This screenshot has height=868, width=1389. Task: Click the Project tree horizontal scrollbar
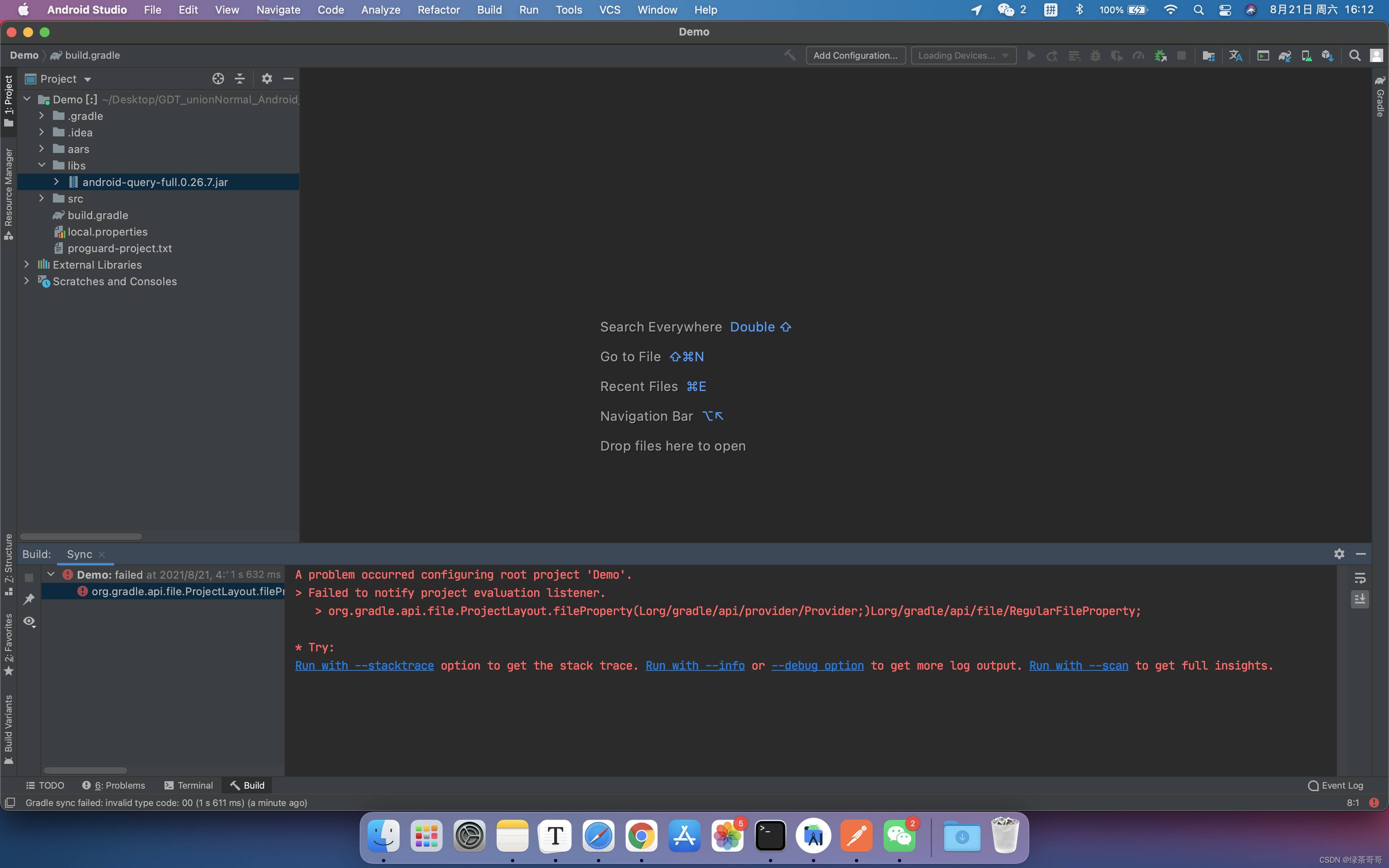[x=81, y=536]
